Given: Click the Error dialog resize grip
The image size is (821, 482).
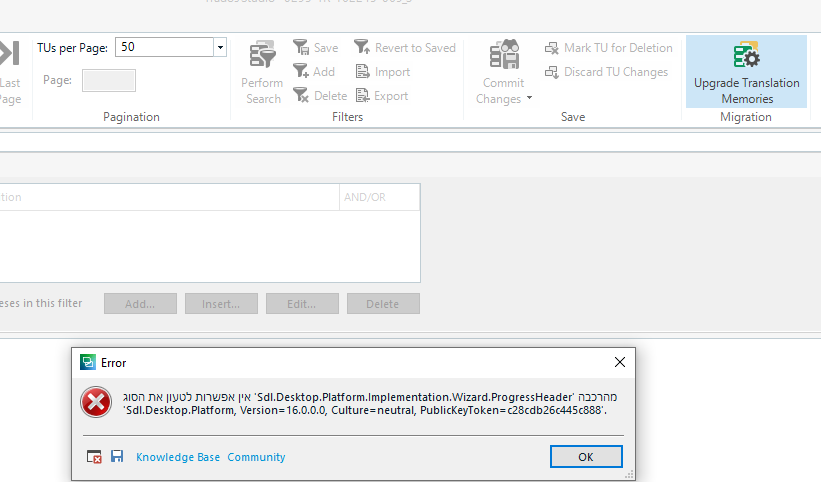Looking at the screenshot, I should 629,475.
